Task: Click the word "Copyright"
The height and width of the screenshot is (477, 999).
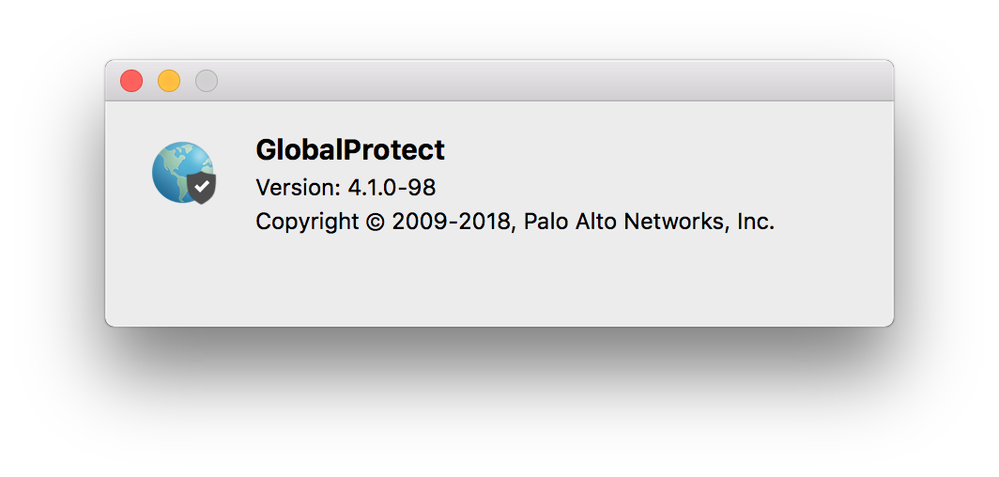Action: click(307, 222)
